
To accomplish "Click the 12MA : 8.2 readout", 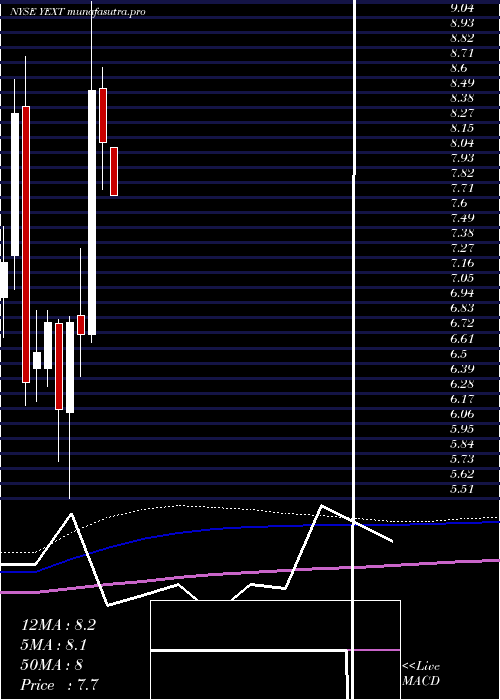I will click(x=58, y=625).
